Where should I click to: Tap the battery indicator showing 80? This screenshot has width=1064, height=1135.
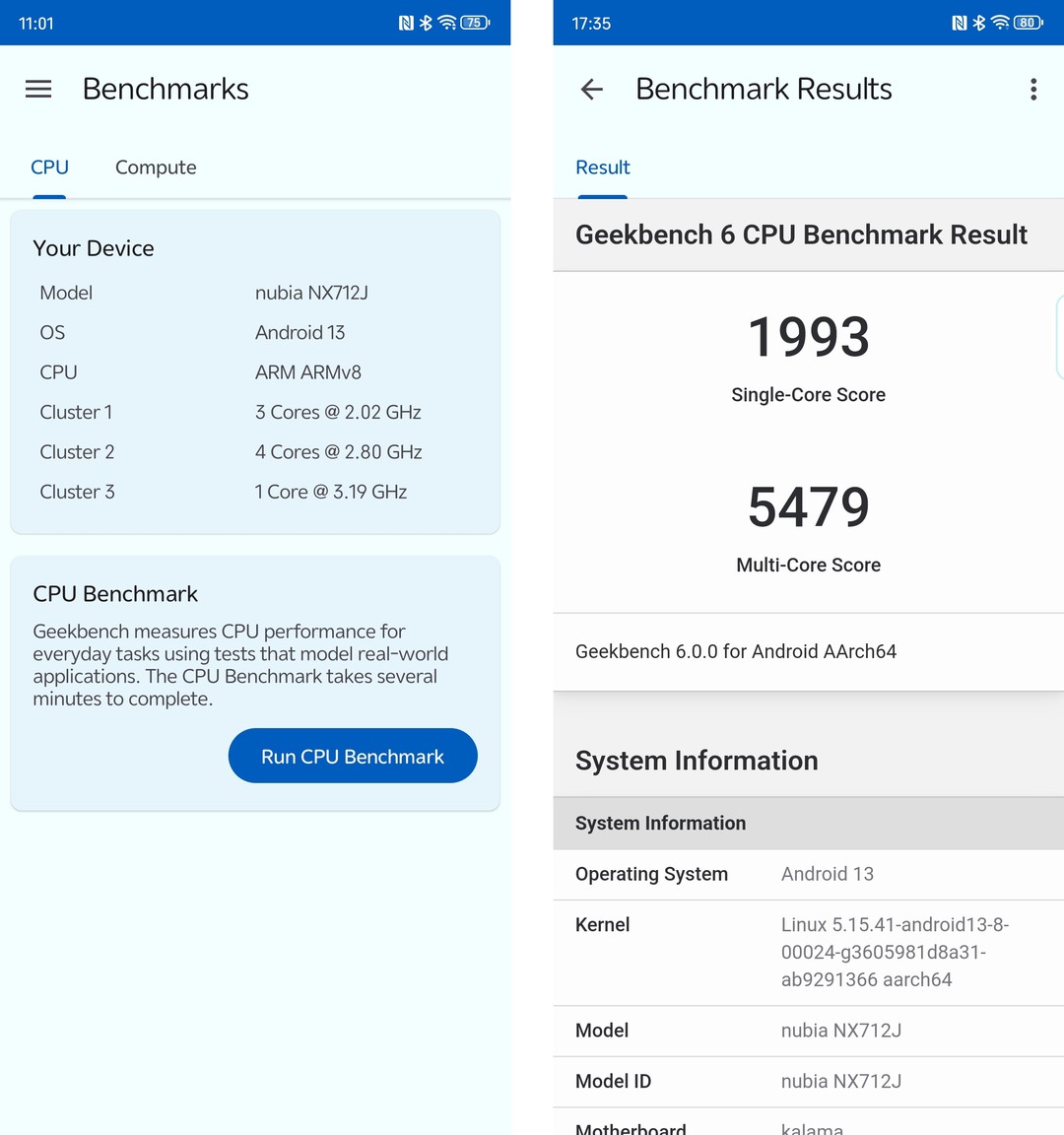[x=1028, y=23]
